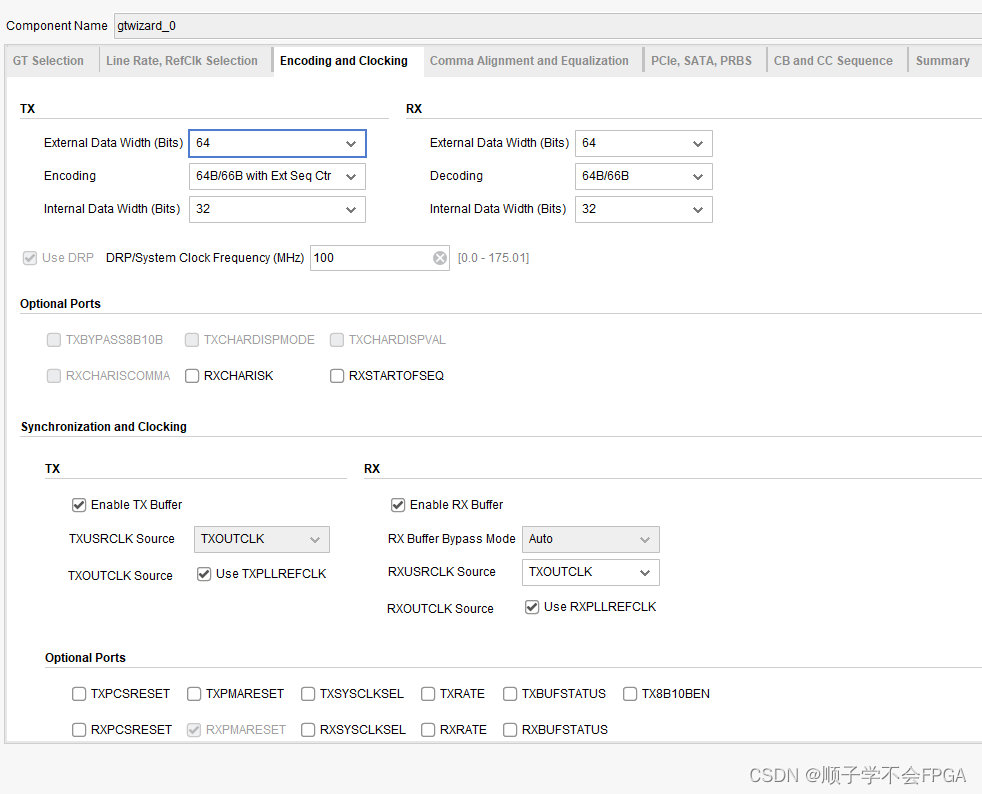Click the RXCHARISCOMMA checkbox
The height and width of the screenshot is (794, 982).
click(x=54, y=376)
